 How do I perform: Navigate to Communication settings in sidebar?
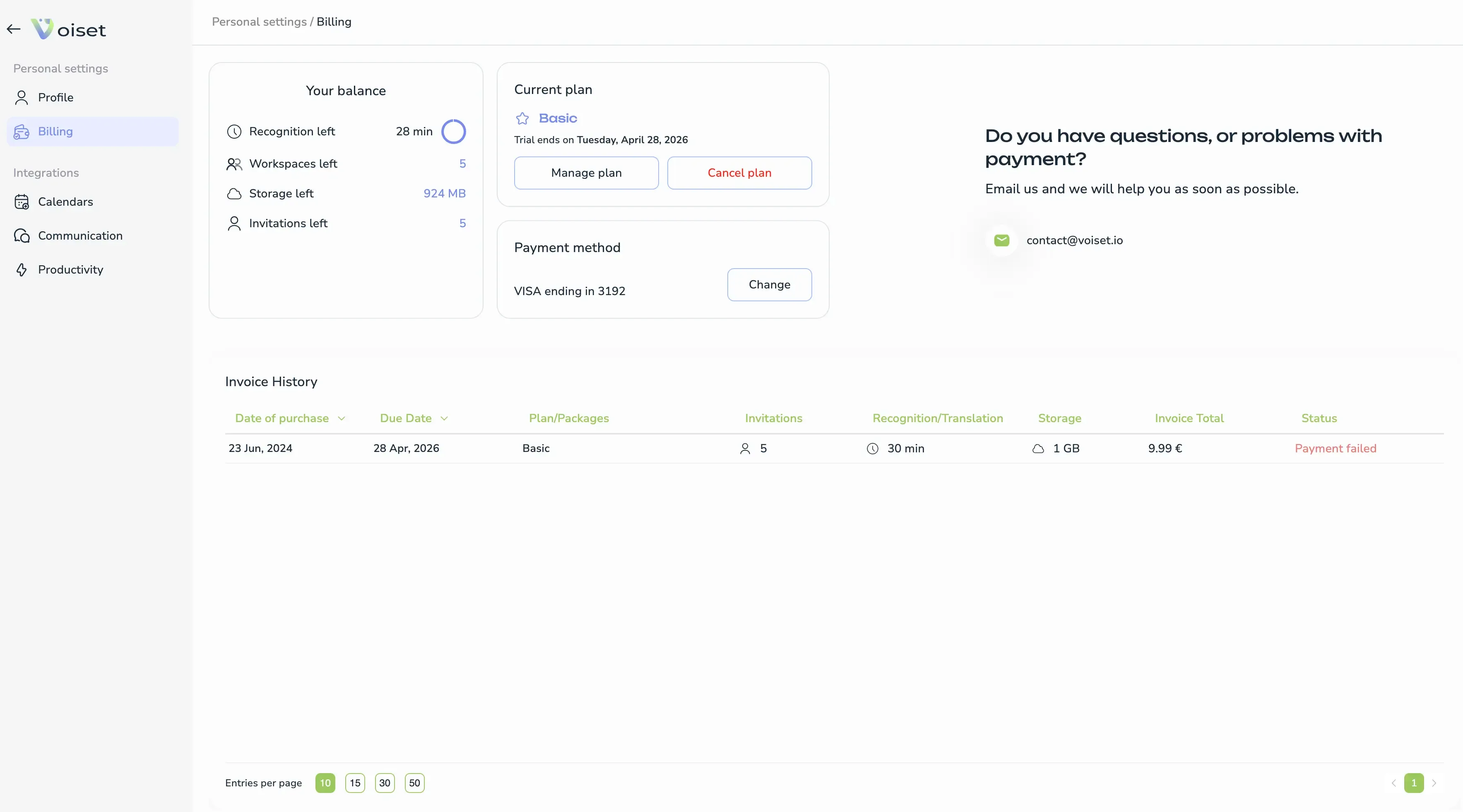click(22, 235)
